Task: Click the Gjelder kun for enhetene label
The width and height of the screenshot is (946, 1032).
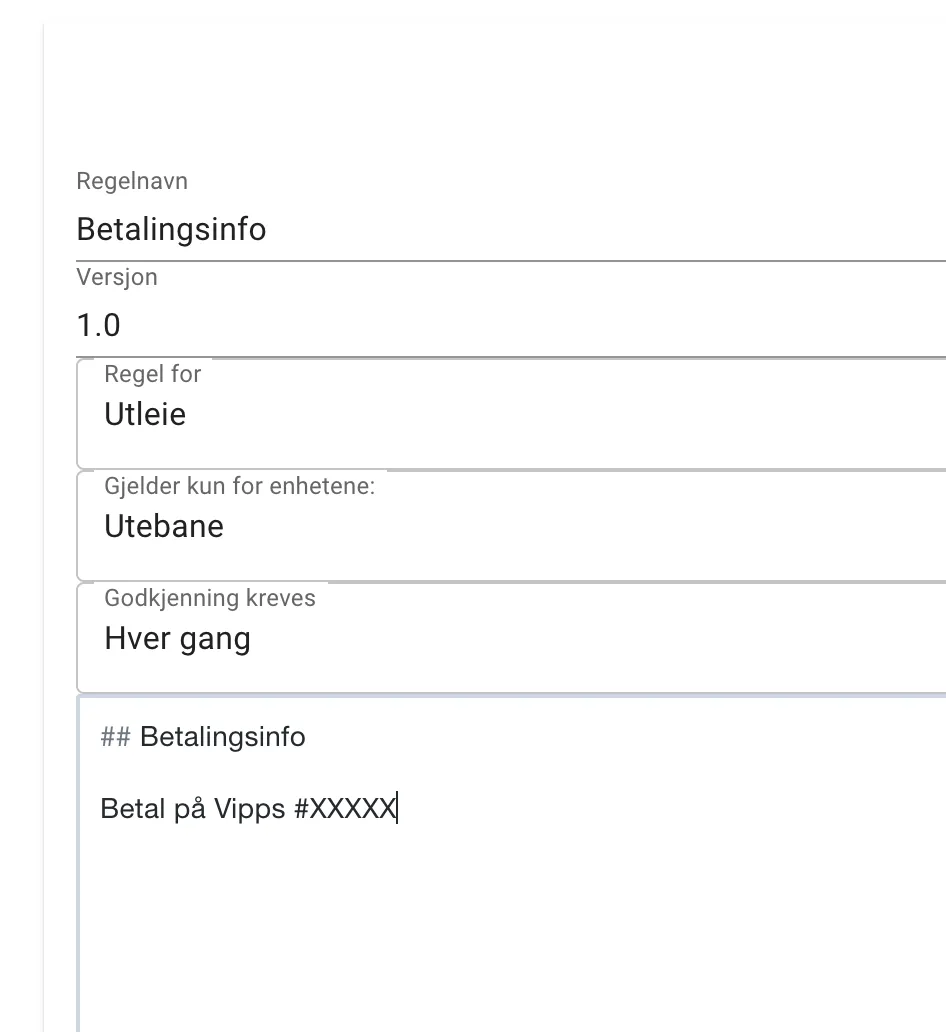Action: [239, 486]
